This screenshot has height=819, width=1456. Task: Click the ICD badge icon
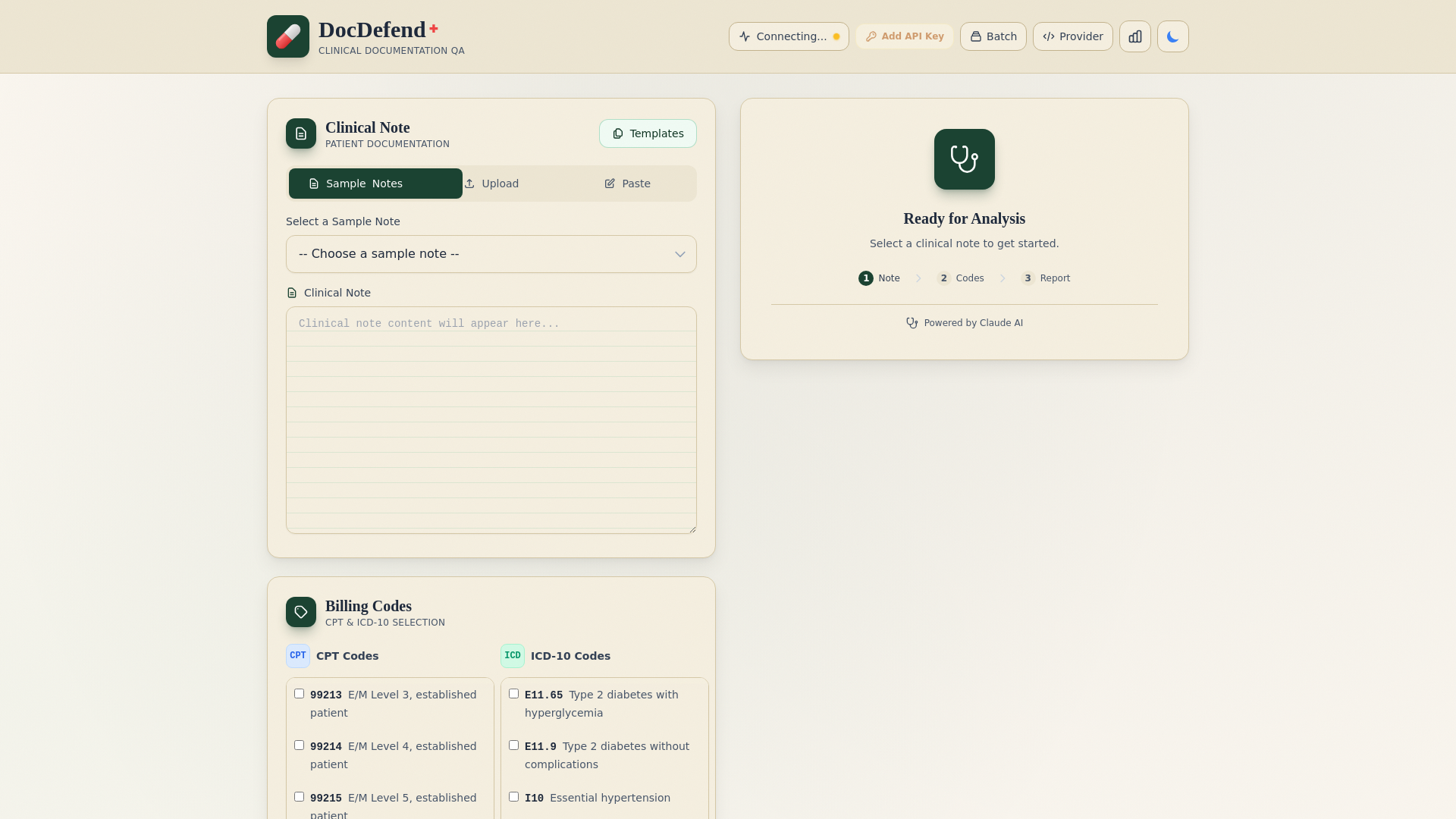coord(513,656)
